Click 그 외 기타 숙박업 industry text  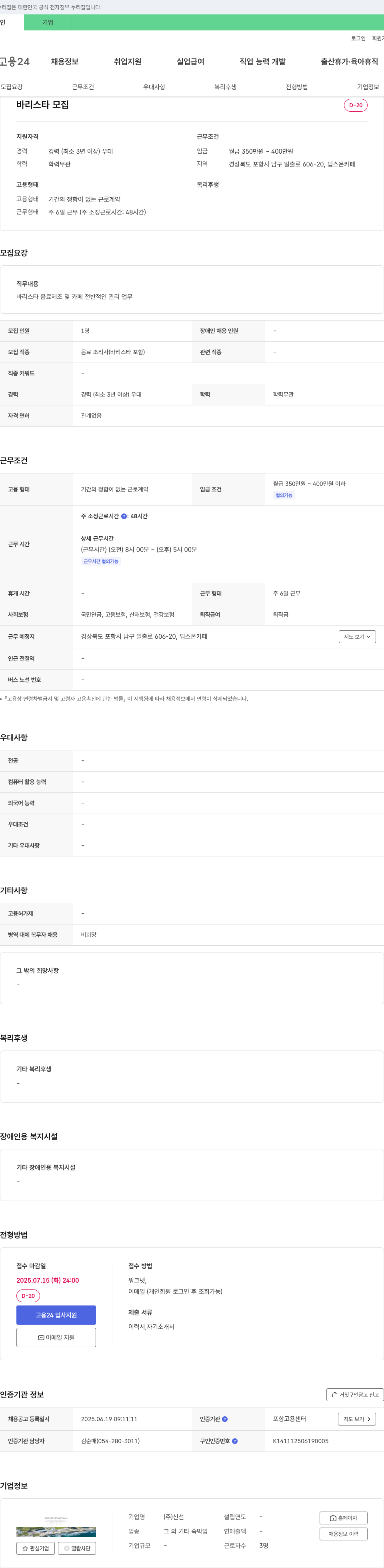(186, 1532)
